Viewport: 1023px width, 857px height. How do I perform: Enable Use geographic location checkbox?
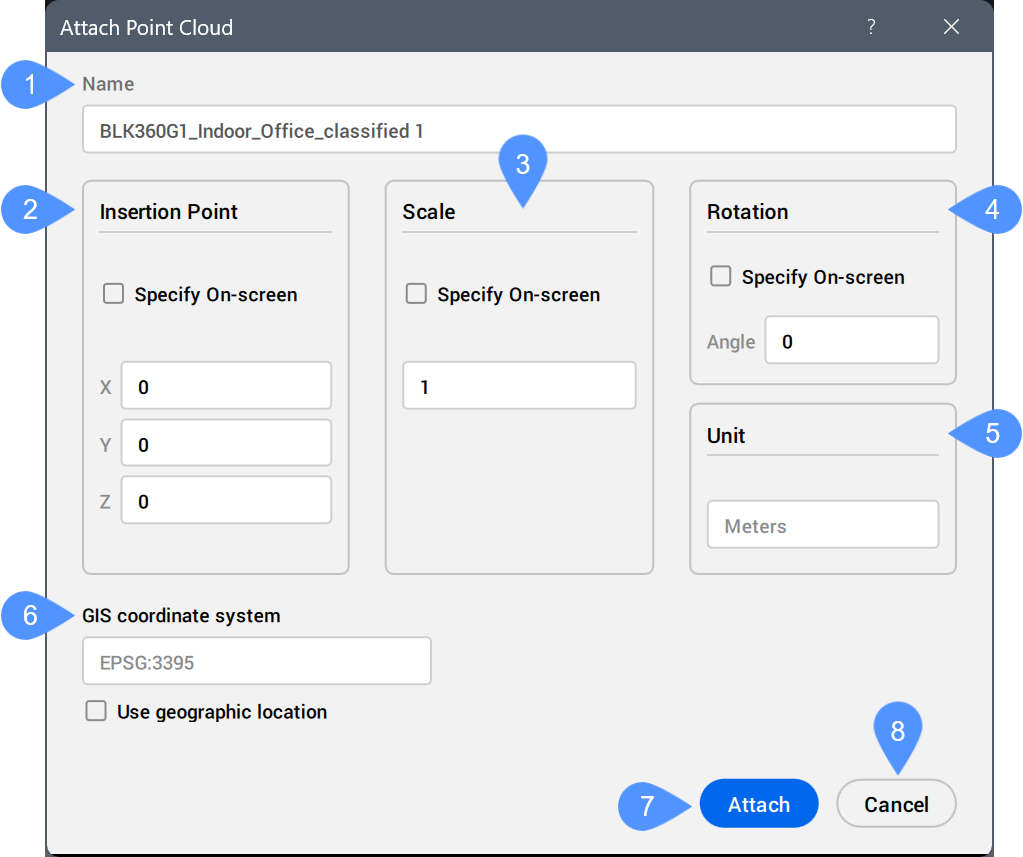97,712
